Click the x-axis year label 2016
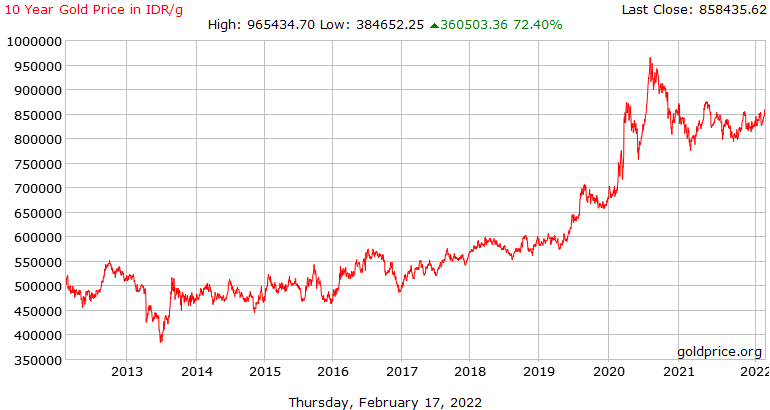This screenshot has height=410, width=770. (x=332, y=372)
